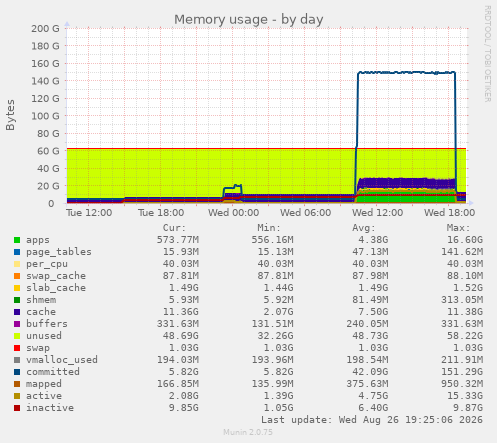
Task: Click the inactive dark red legend swatch
Action: (x=17, y=408)
